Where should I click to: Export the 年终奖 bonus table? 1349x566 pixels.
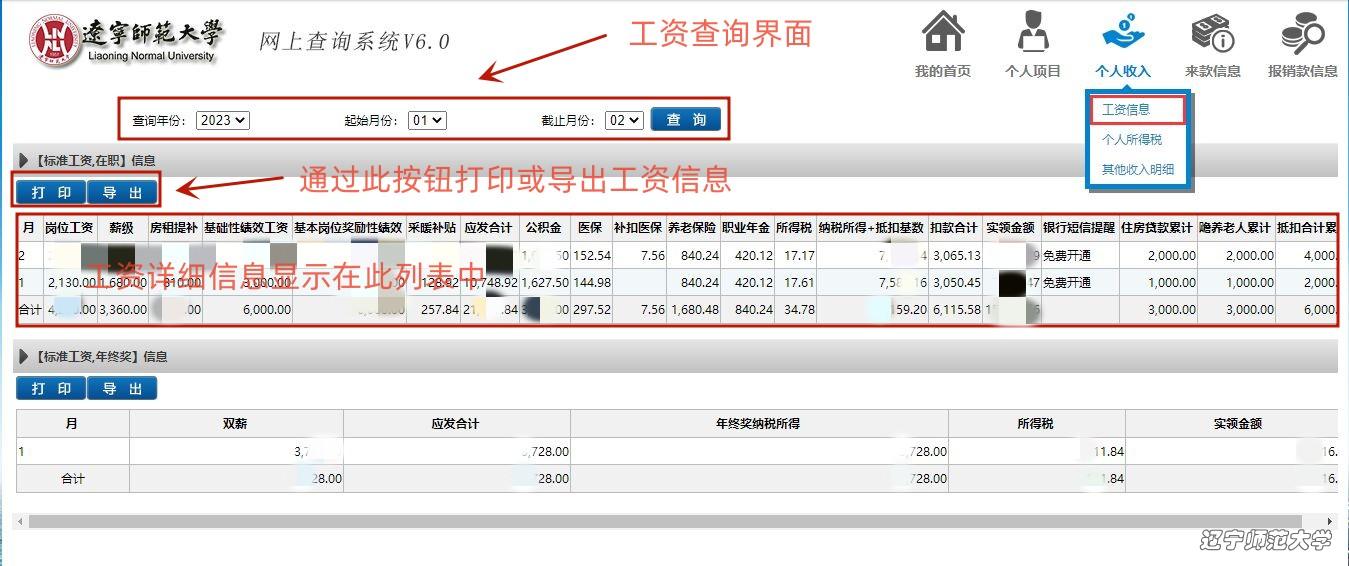tap(121, 389)
